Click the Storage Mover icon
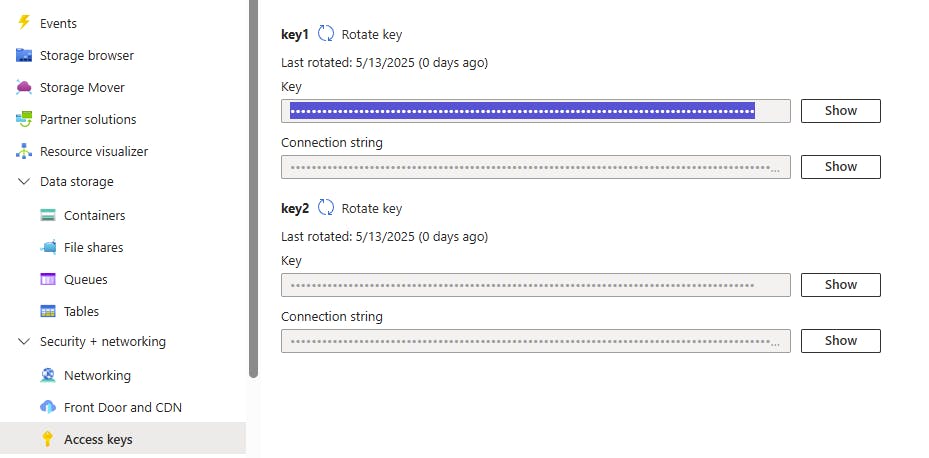This screenshot has width=929, height=458. coord(24,87)
